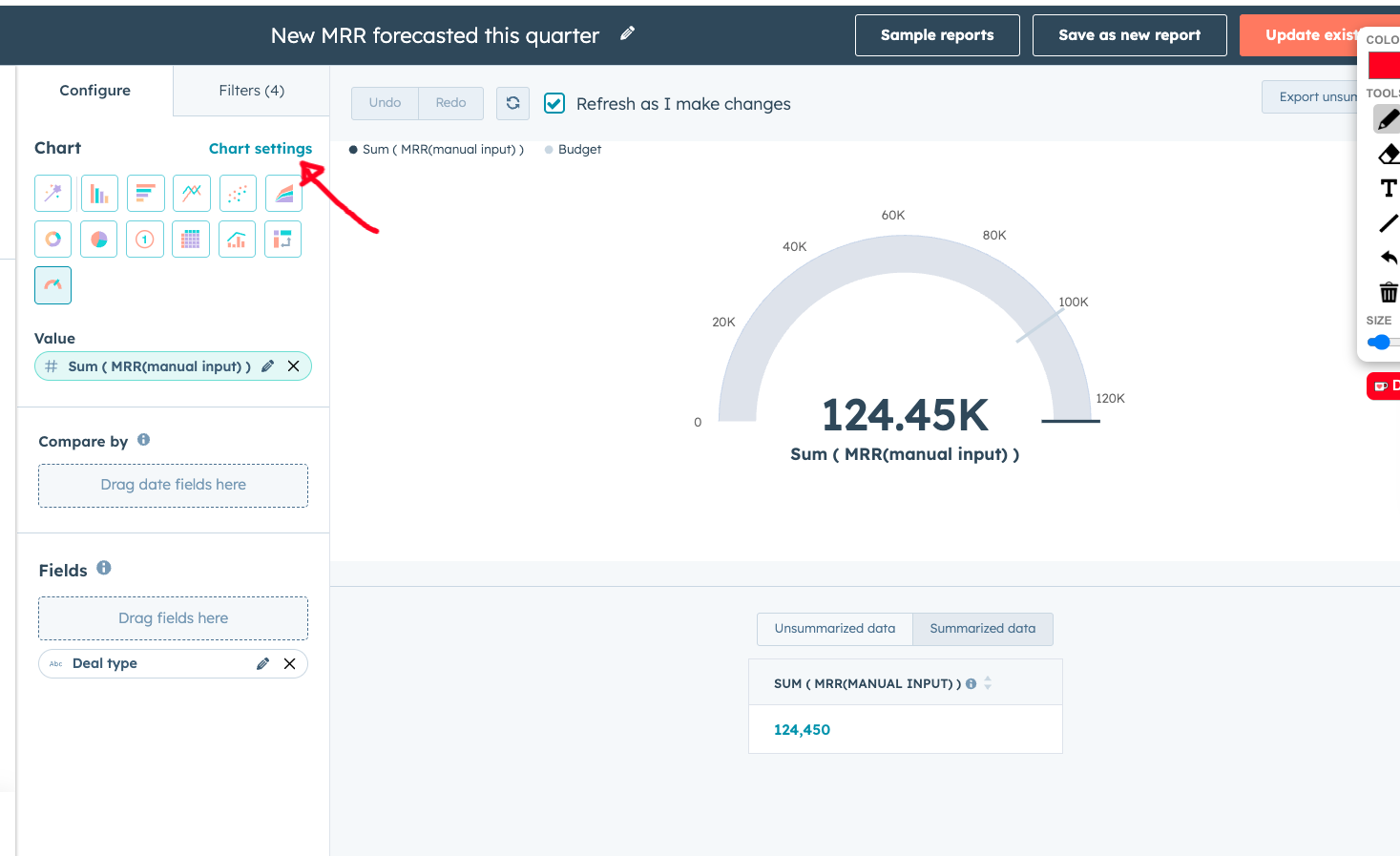
Task: Select the scatter plot chart icon
Action: click(238, 194)
